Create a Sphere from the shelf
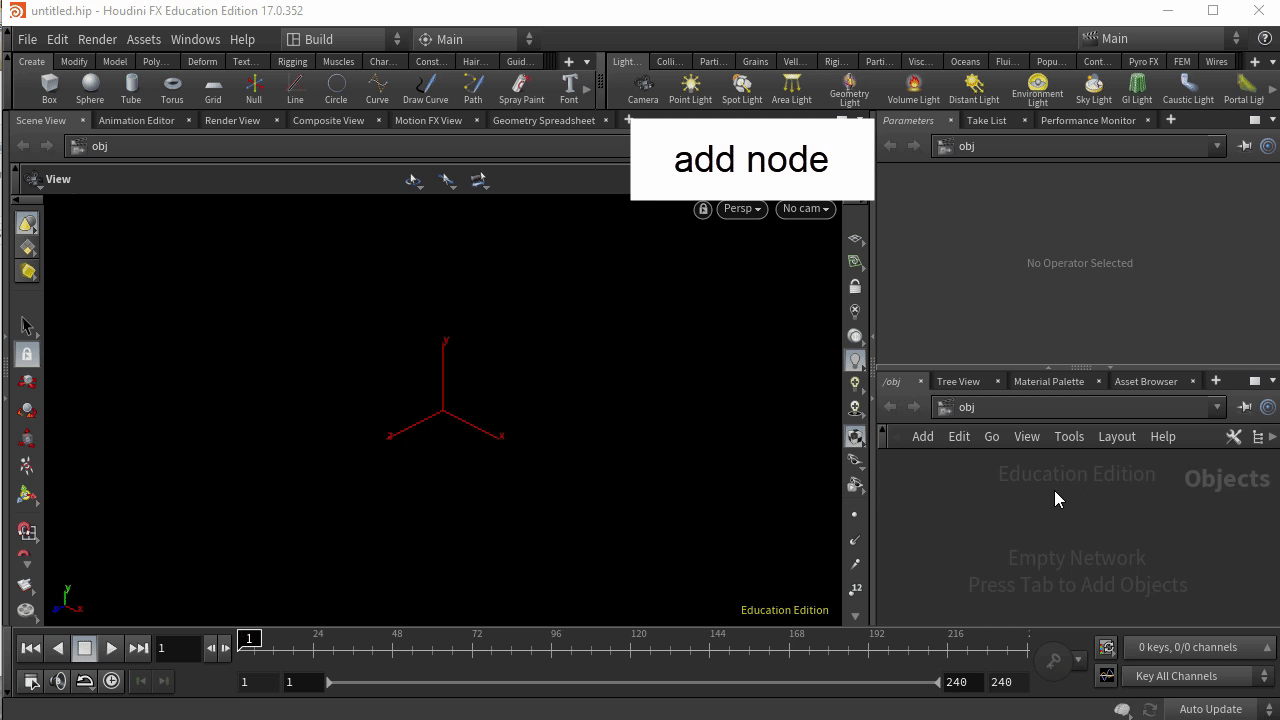Image resolution: width=1280 pixels, height=720 pixels. click(90, 88)
